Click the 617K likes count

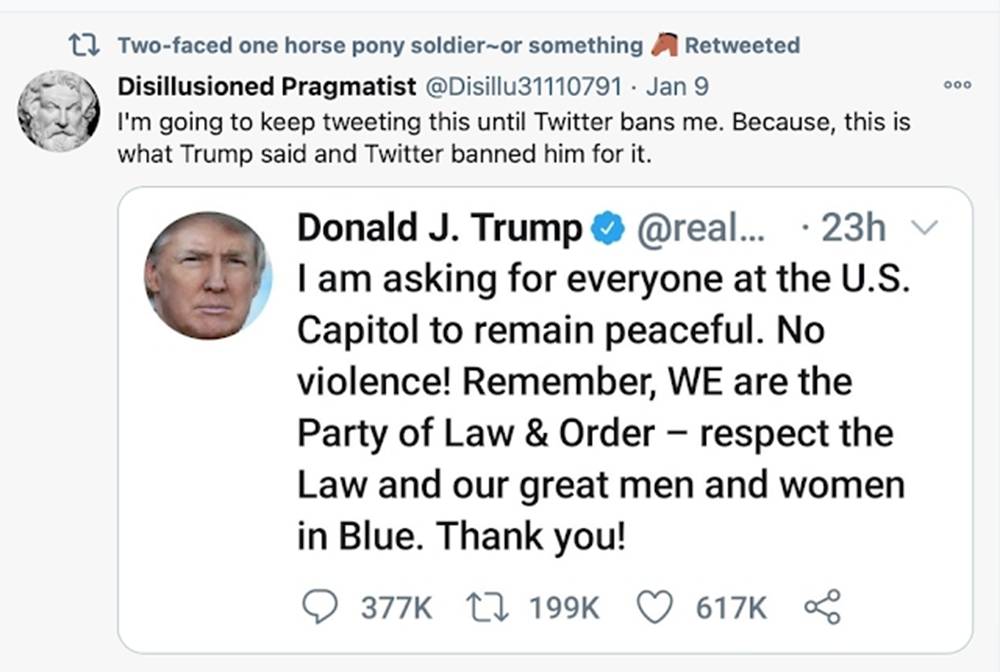click(x=731, y=607)
